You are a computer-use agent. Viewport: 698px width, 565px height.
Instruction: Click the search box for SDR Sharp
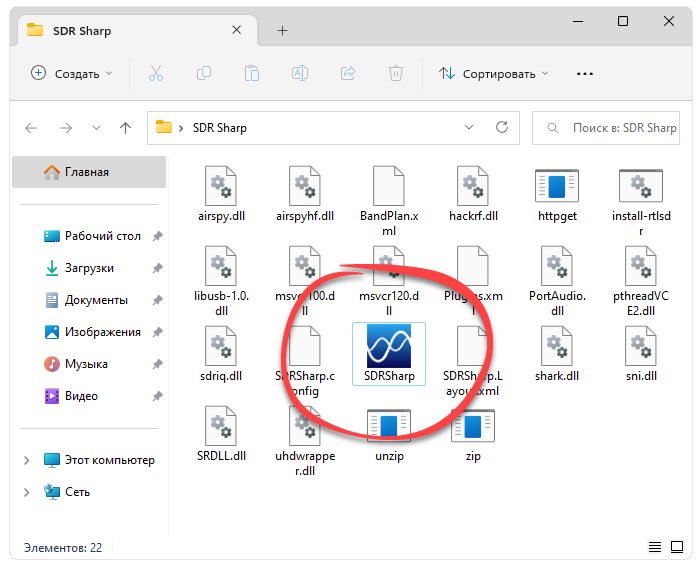click(x=612, y=128)
